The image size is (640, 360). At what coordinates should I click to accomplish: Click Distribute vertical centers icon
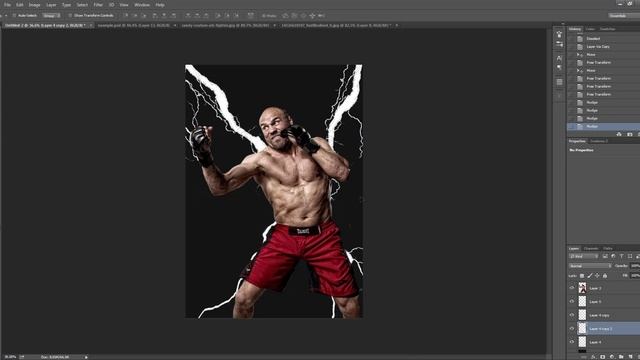pos(197,16)
